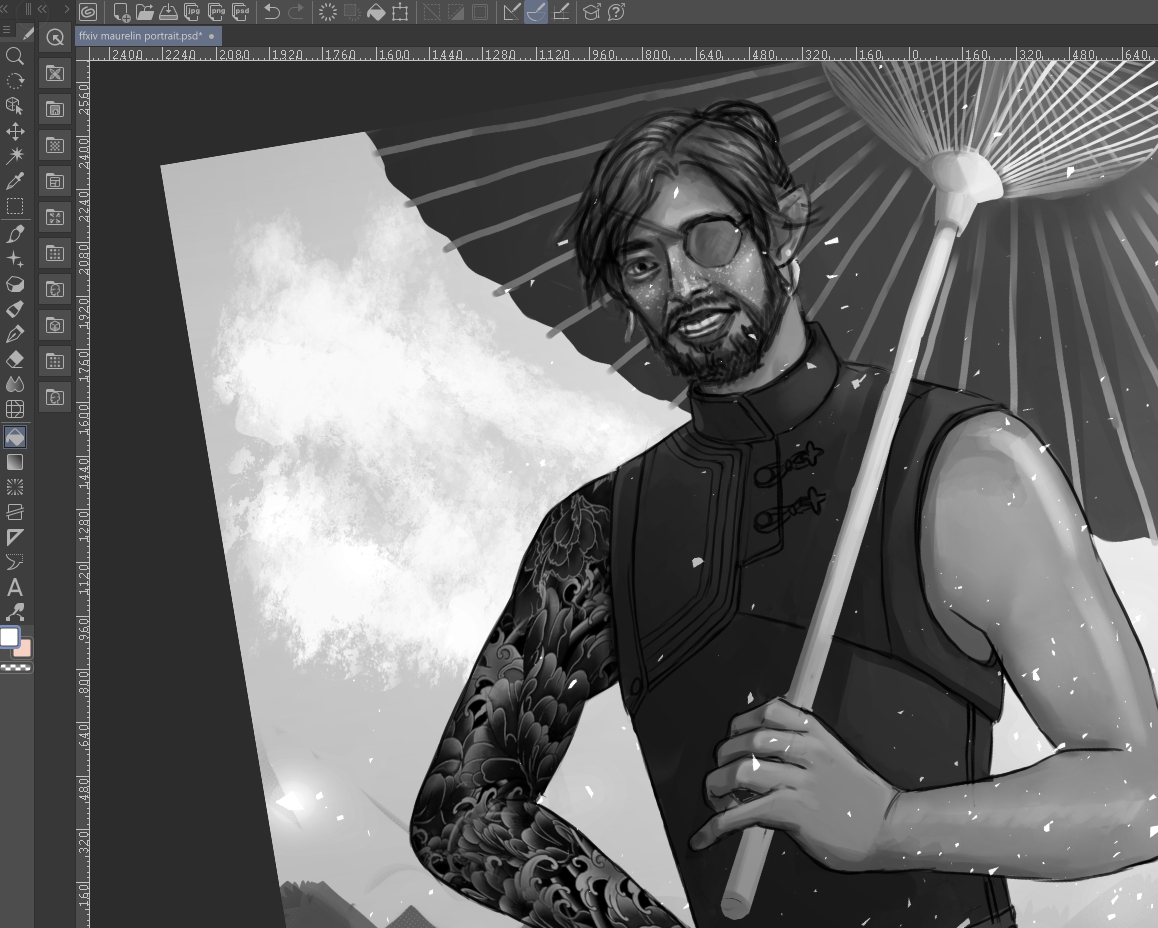Choose the Eraser tool
Image resolution: width=1158 pixels, height=928 pixels.
tap(15, 359)
